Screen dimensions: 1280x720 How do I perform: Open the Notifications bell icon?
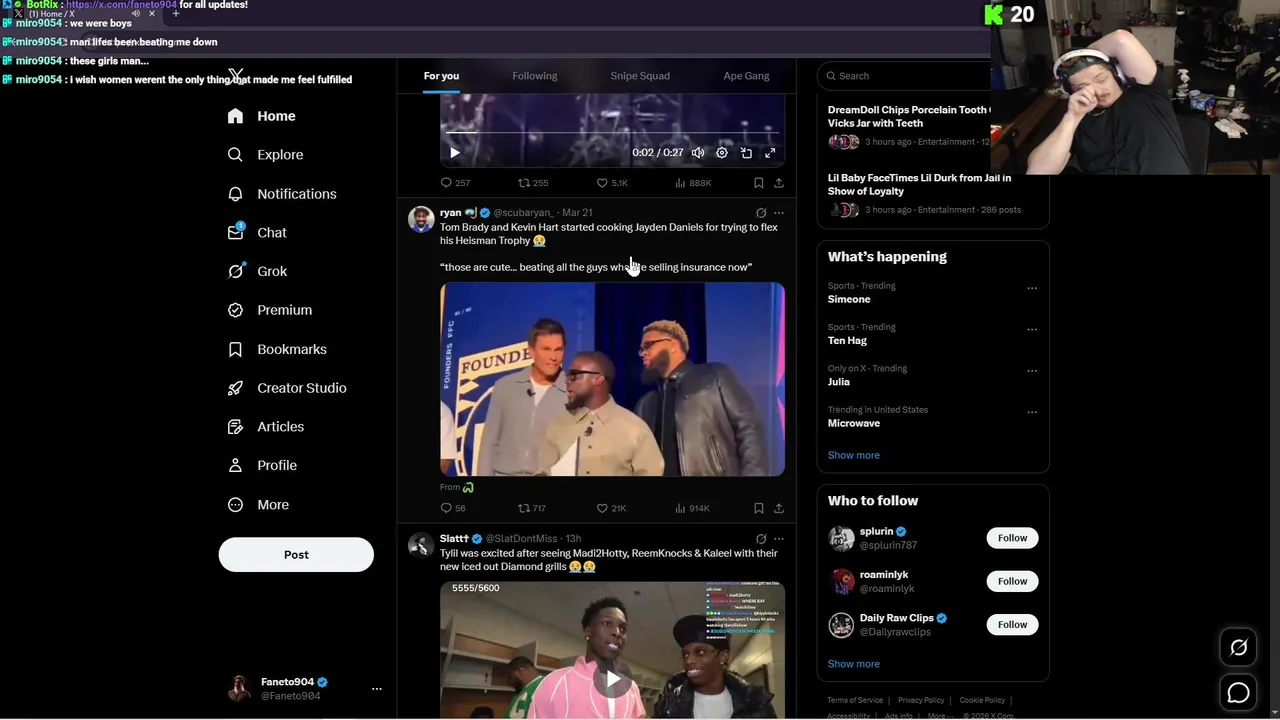click(x=235, y=194)
